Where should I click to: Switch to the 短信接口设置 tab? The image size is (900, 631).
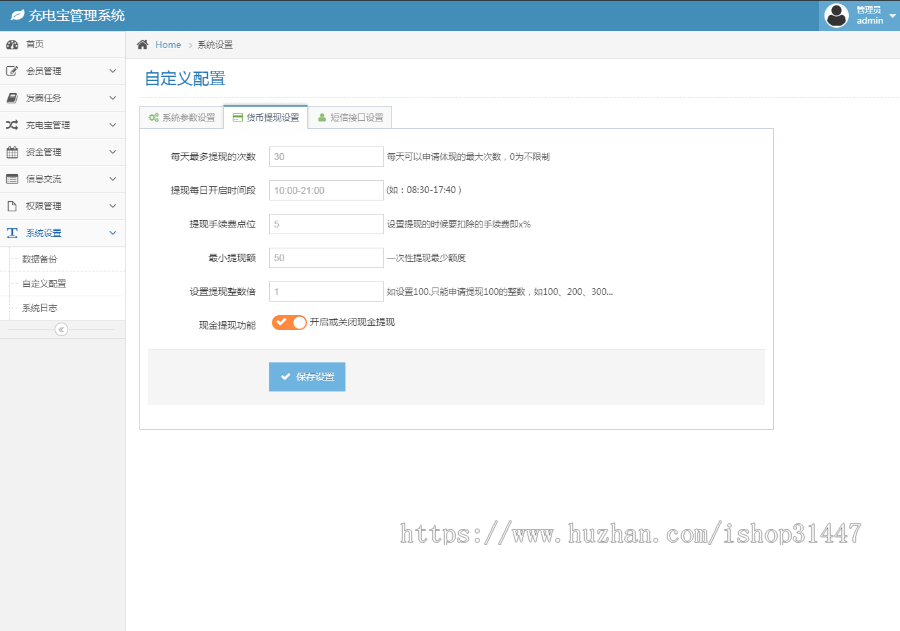[350, 117]
